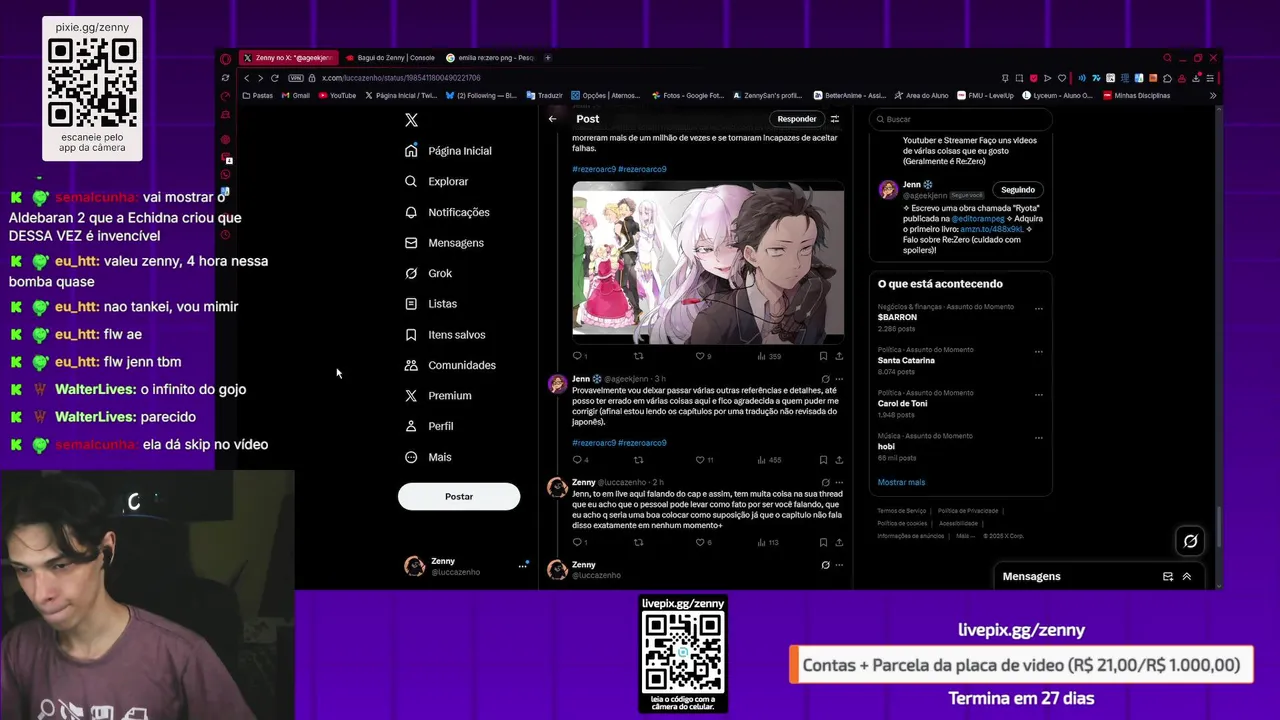Bookmark Zenny's reply with 113 views

[x=823, y=542]
